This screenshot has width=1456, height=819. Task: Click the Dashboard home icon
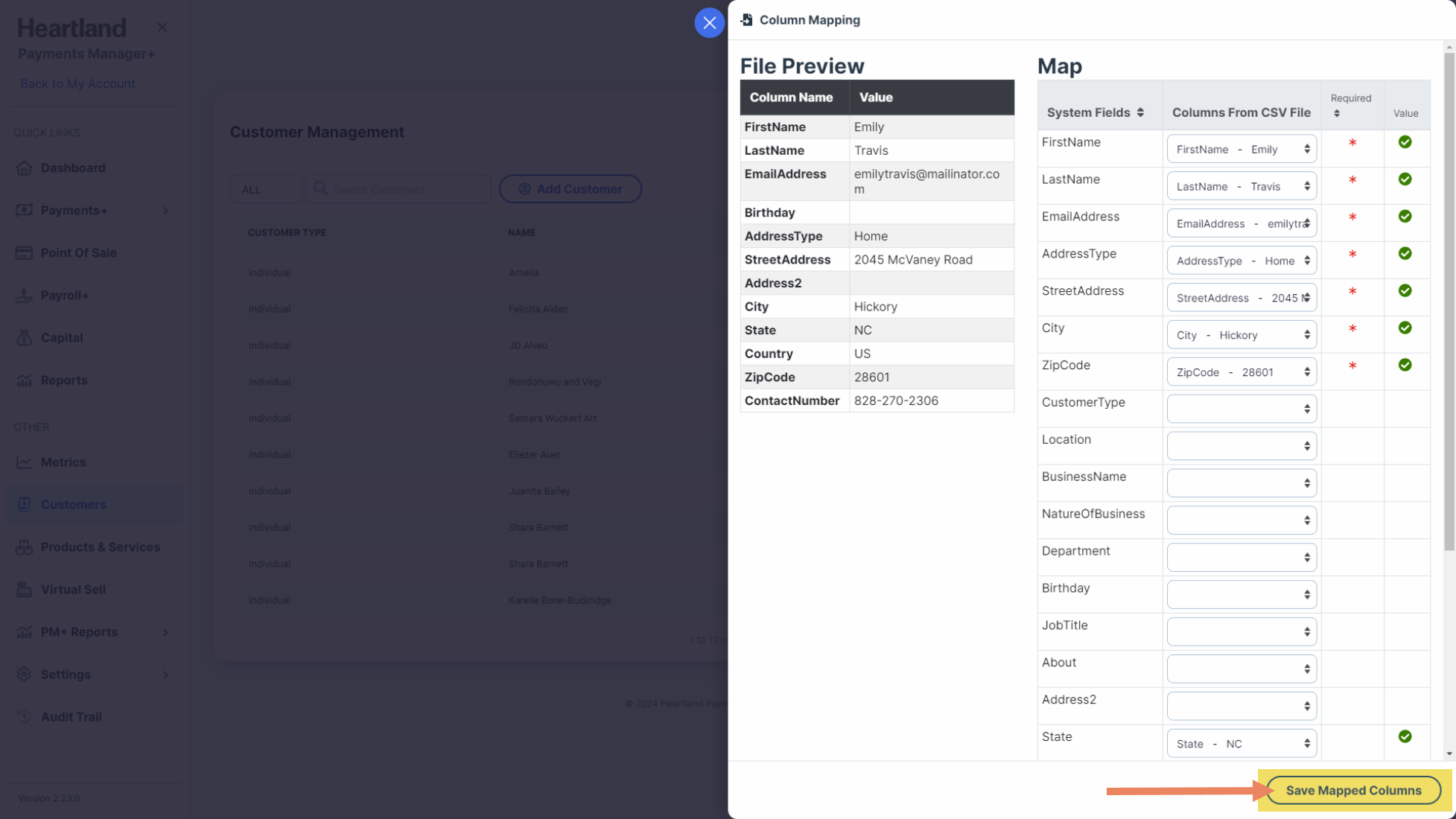coord(24,168)
